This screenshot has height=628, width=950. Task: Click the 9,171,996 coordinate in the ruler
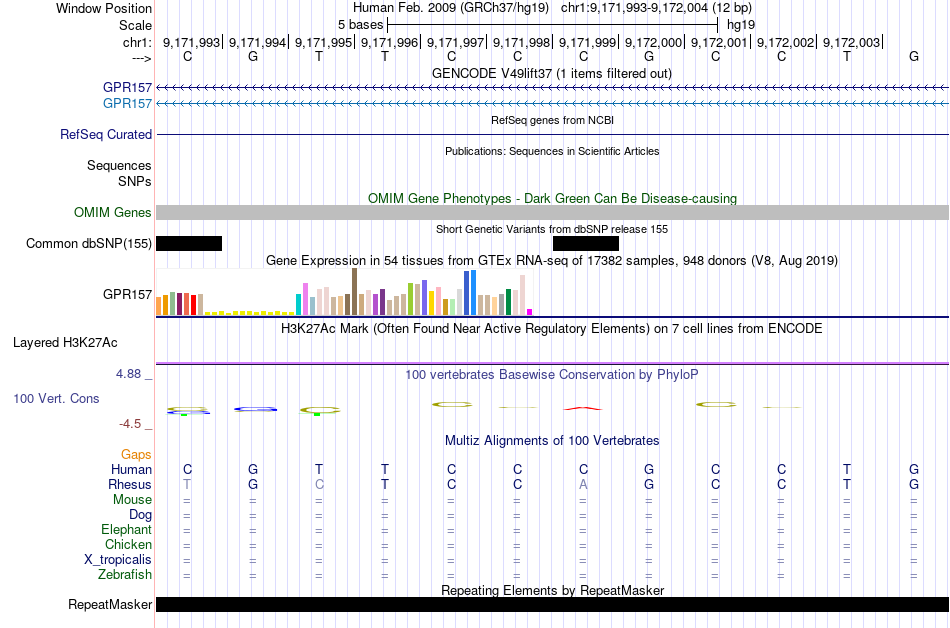[390, 42]
